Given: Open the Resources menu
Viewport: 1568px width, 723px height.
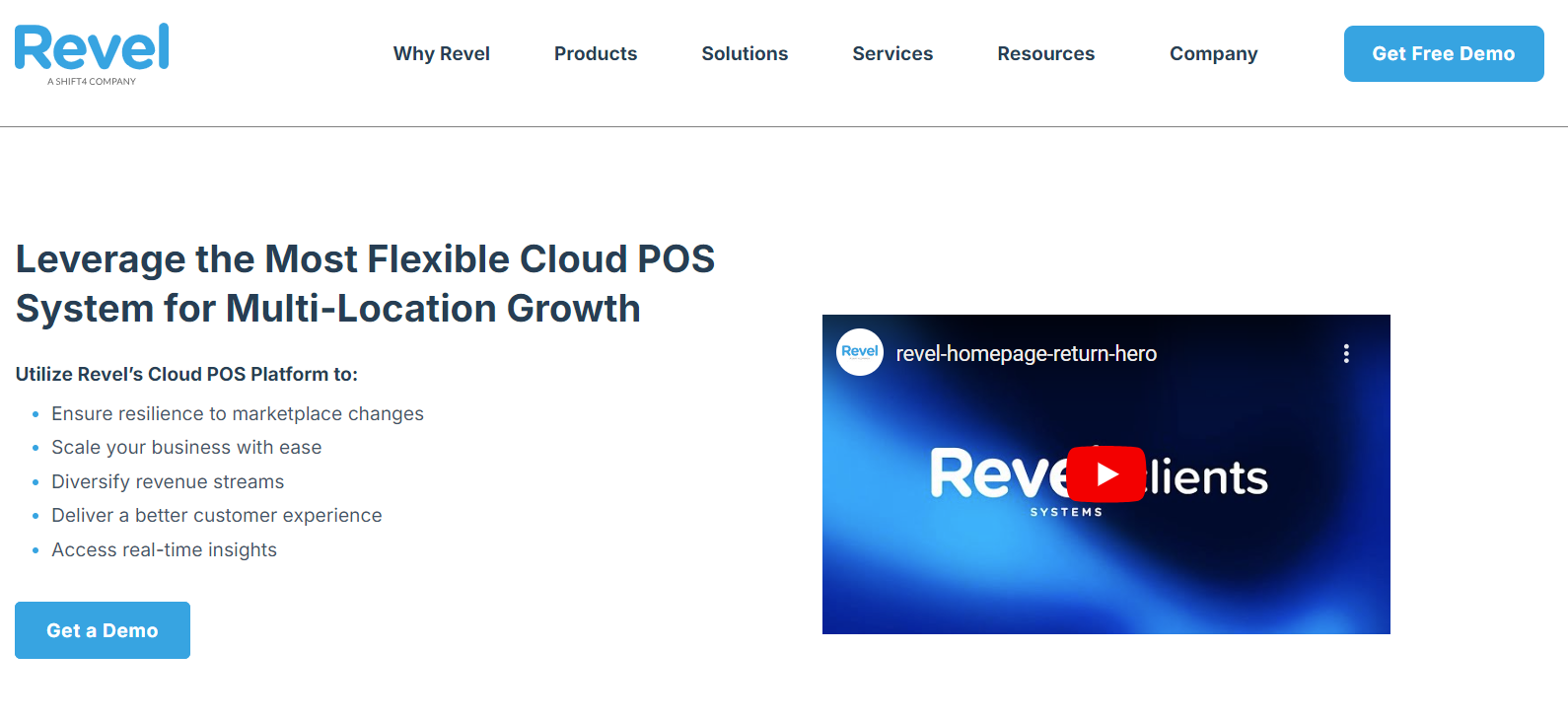Looking at the screenshot, I should pos(1046,53).
